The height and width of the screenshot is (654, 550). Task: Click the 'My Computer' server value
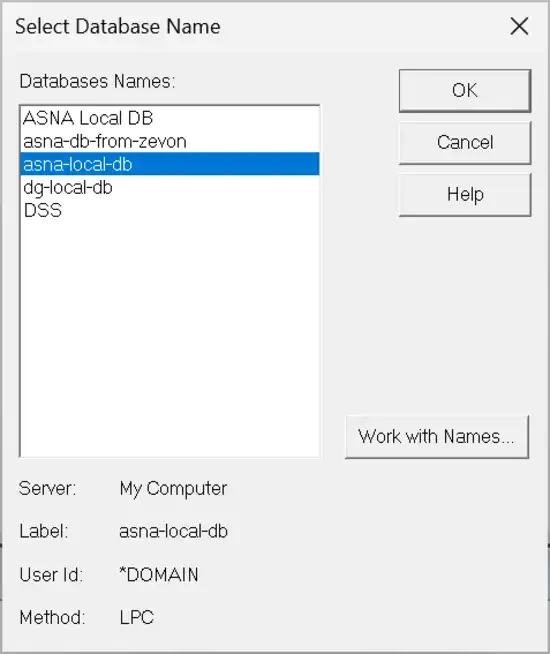tap(173, 488)
